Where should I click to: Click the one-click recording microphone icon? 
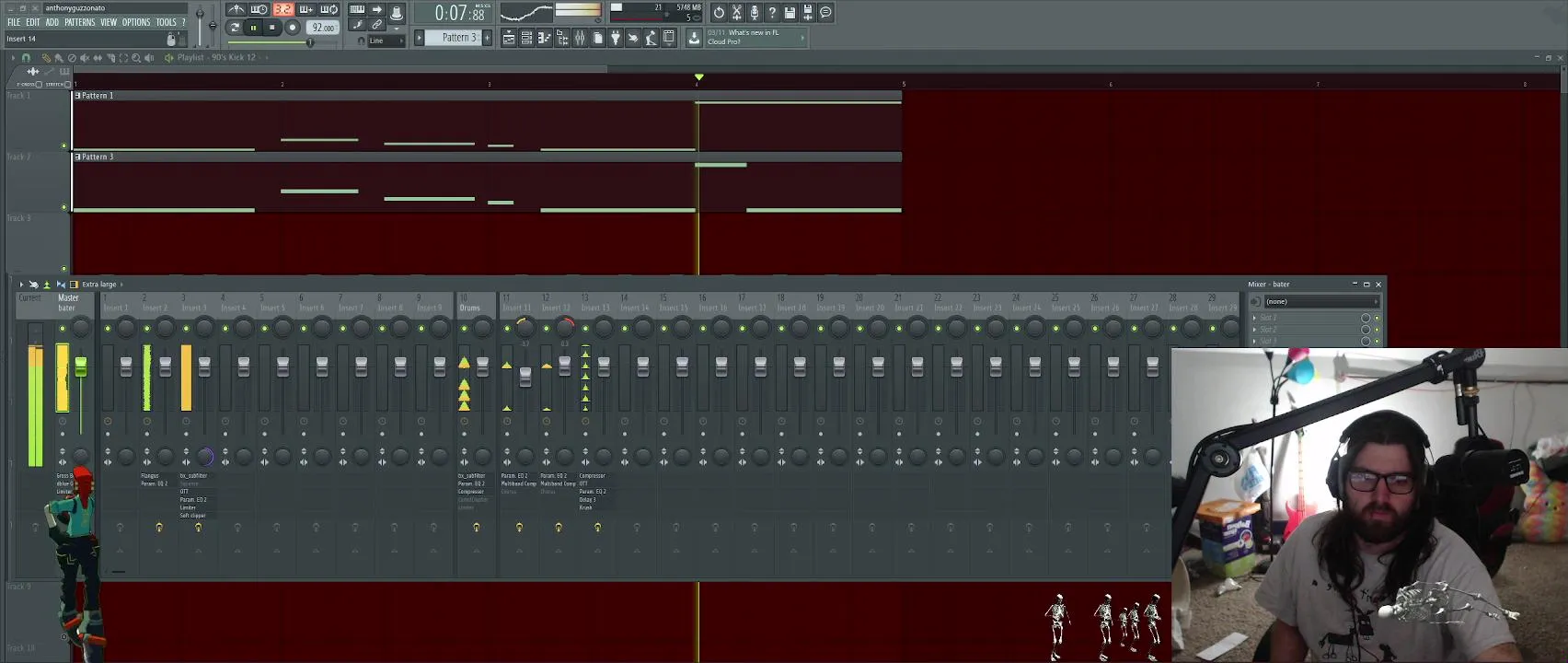tap(755, 12)
